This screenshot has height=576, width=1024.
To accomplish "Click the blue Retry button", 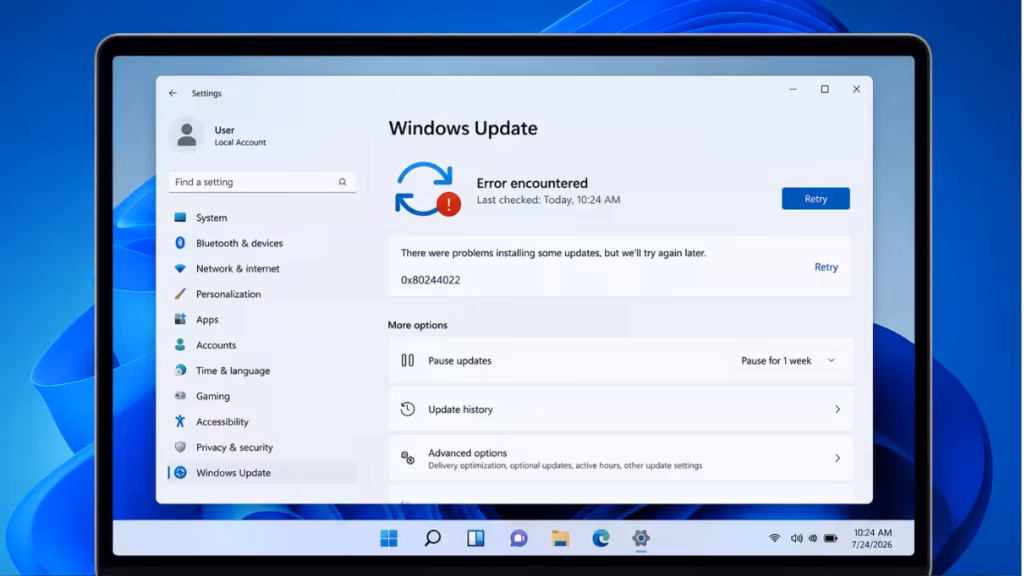I will (x=816, y=199).
